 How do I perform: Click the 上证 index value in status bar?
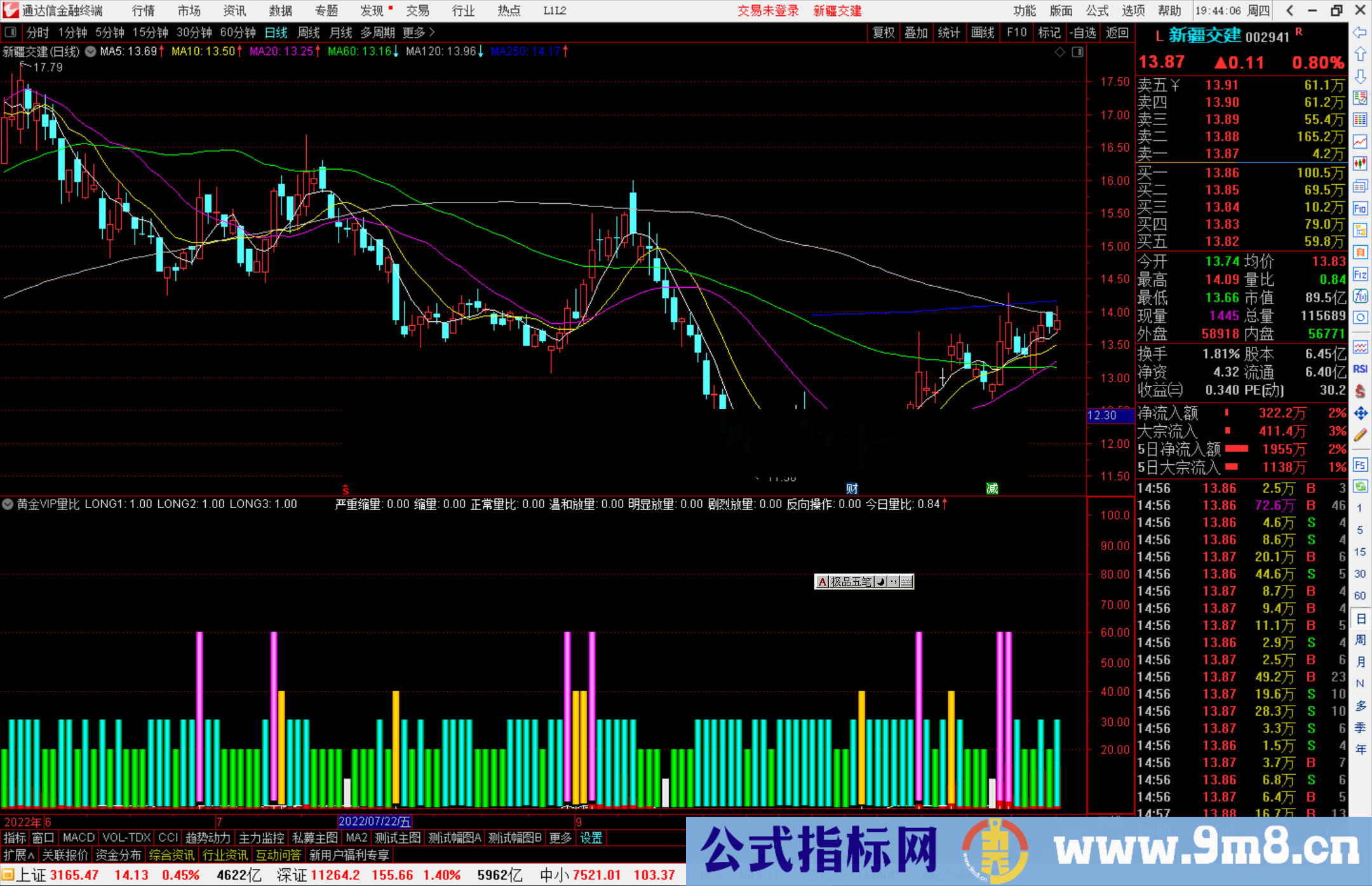tap(74, 875)
